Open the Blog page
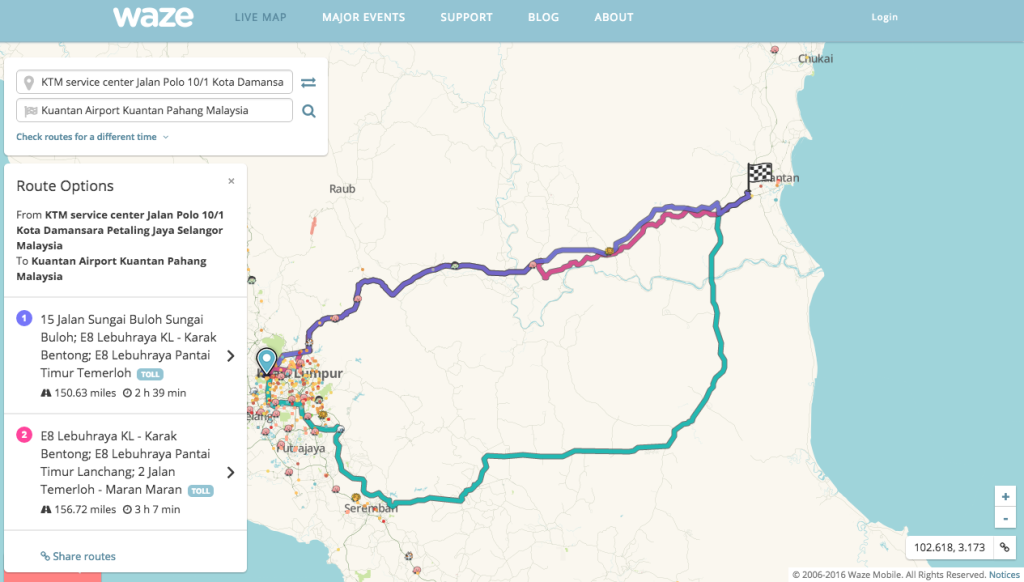This screenshot has height=582, width=1024. tap(543, 18)
